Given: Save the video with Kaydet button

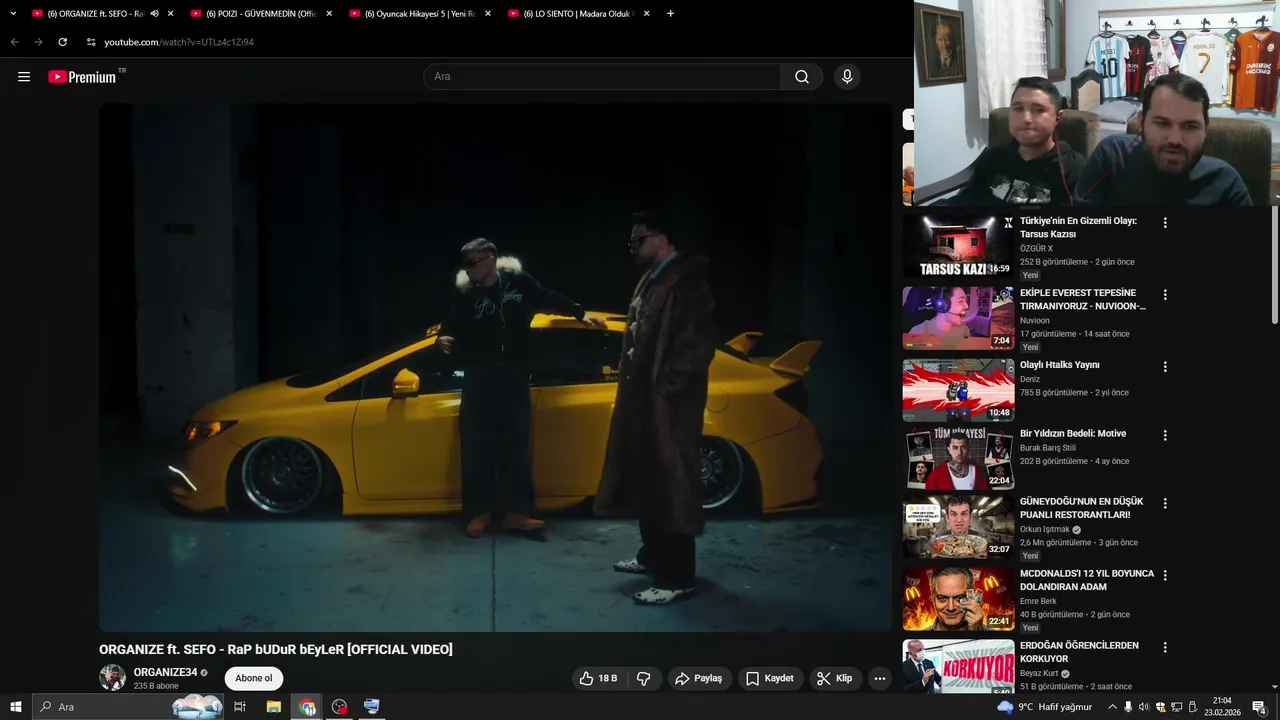Looking at the screenshot, I should coord(770,678).
